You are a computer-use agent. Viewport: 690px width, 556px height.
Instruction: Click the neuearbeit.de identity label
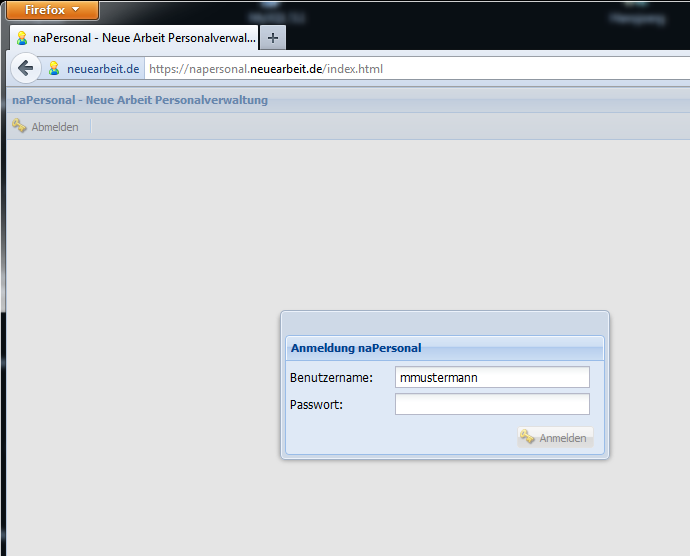coord(103,69)
